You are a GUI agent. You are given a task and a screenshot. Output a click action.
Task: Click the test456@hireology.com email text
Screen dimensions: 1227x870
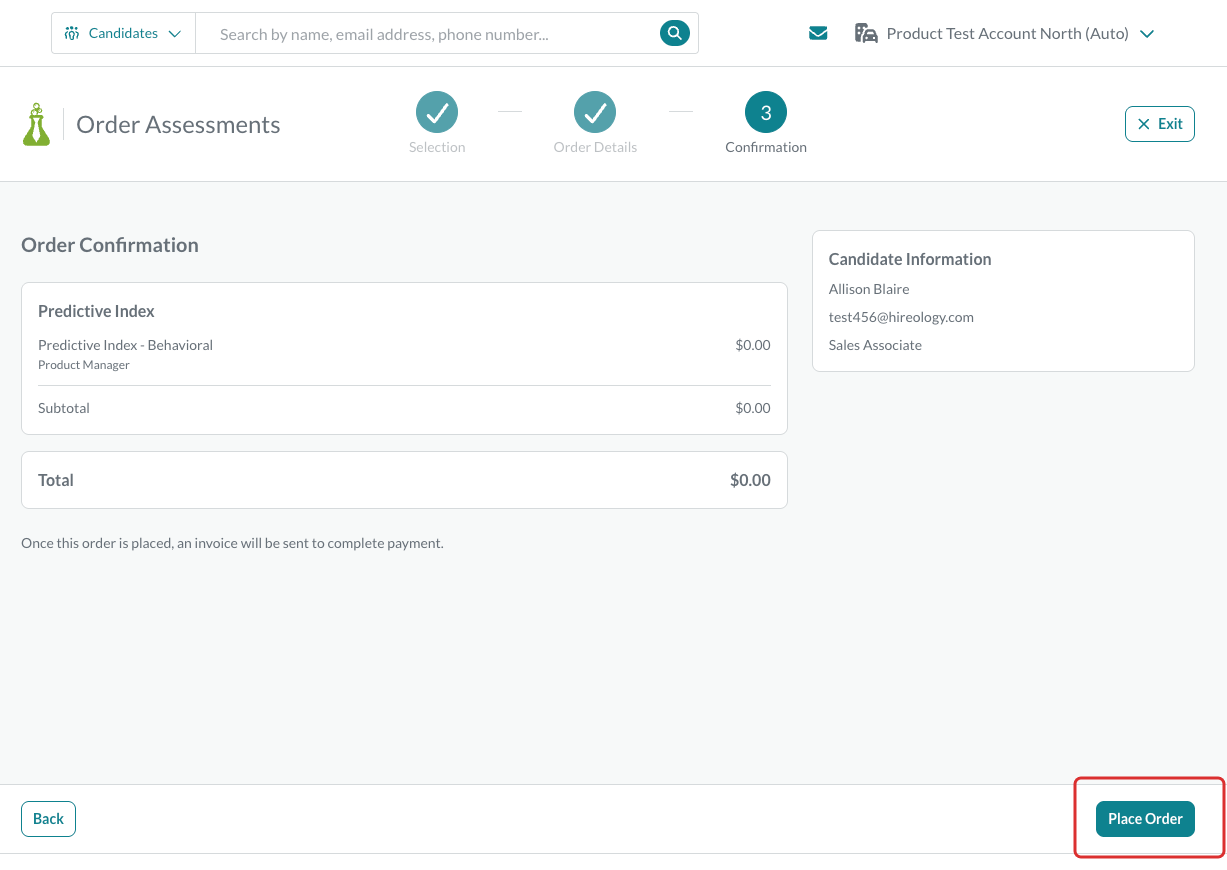[901, 317]
